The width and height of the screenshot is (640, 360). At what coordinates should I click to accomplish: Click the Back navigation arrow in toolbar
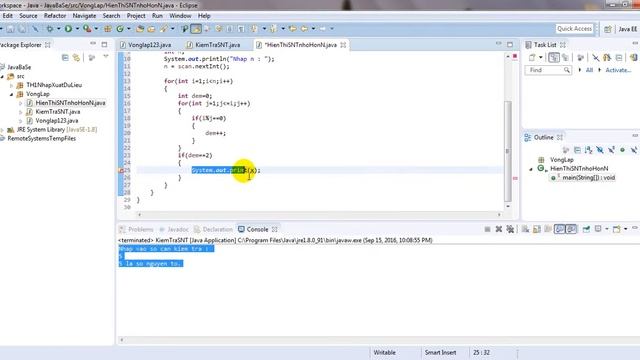coord(304,29)
